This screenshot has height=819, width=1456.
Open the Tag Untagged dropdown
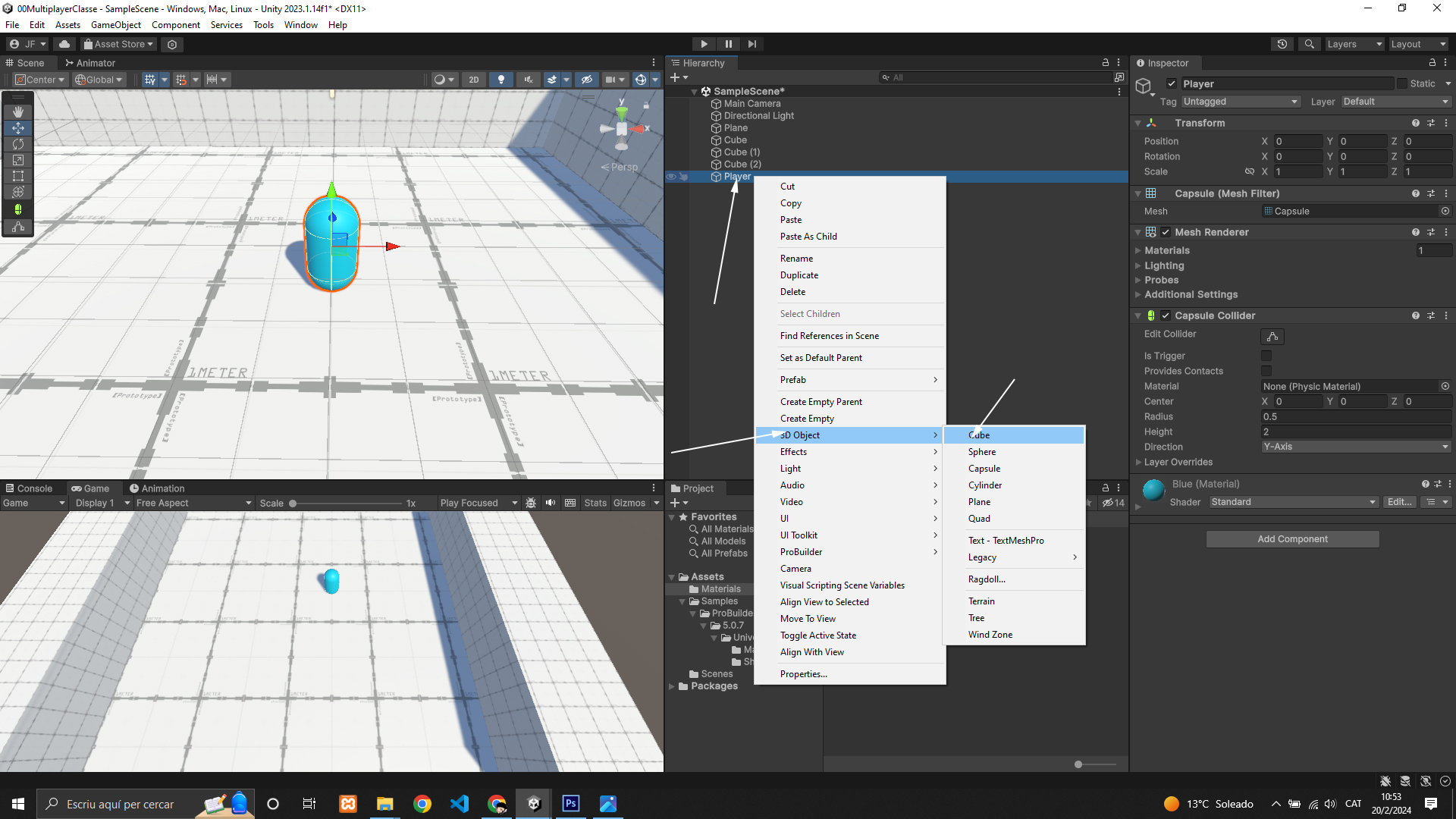(x=1240, y=102)
